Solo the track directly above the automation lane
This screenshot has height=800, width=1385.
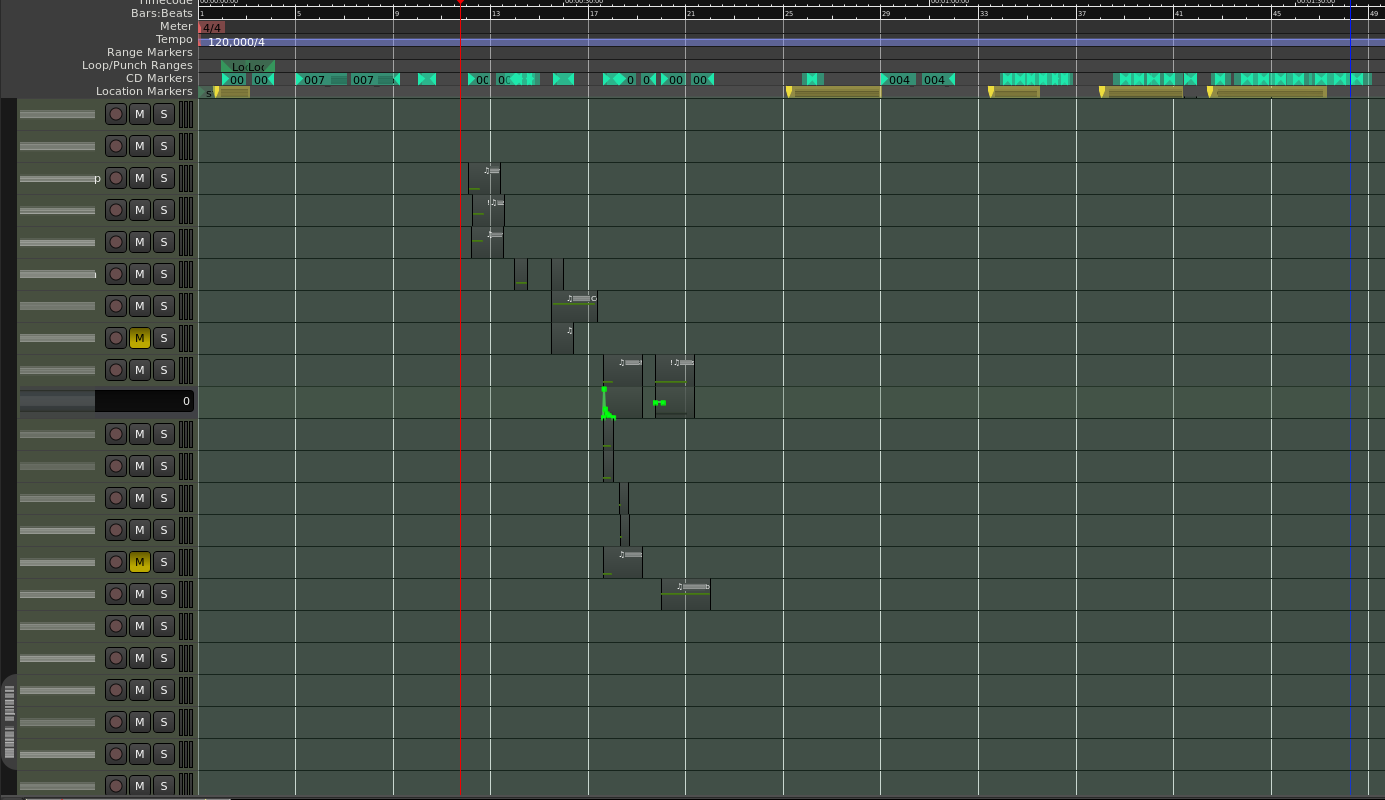164,370
